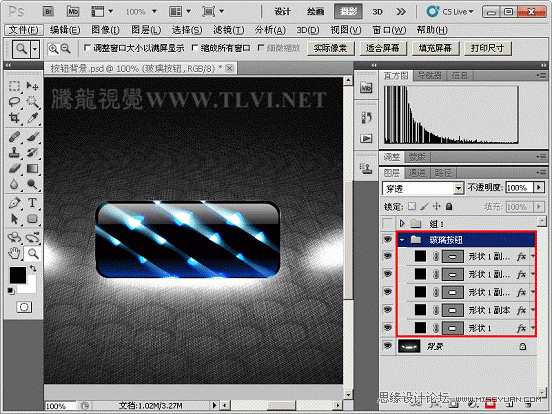Toggle Quick Mask mode
The height and width of the screenshot is (414, 552).
24,307
